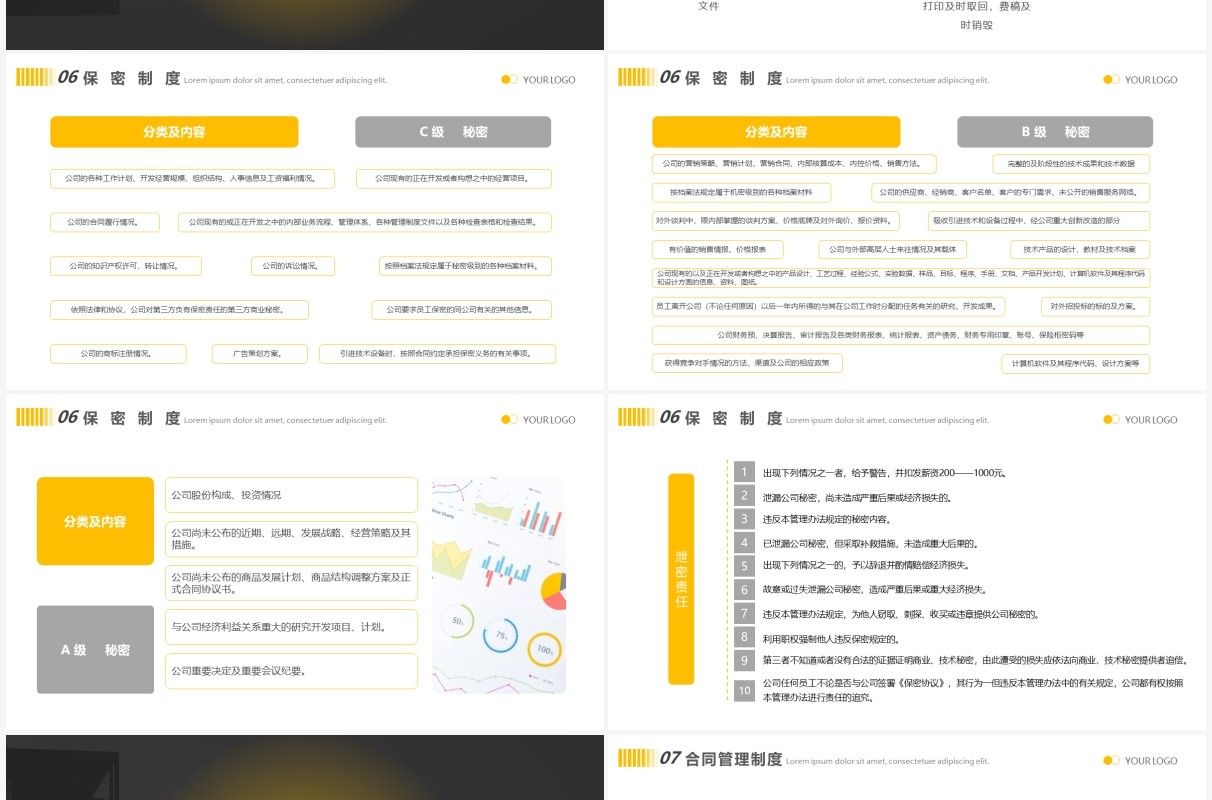Select line '利用职权强制他人违反保密规定的。'
This screenshot has height=800, width=1212.
tap(831, 639)
